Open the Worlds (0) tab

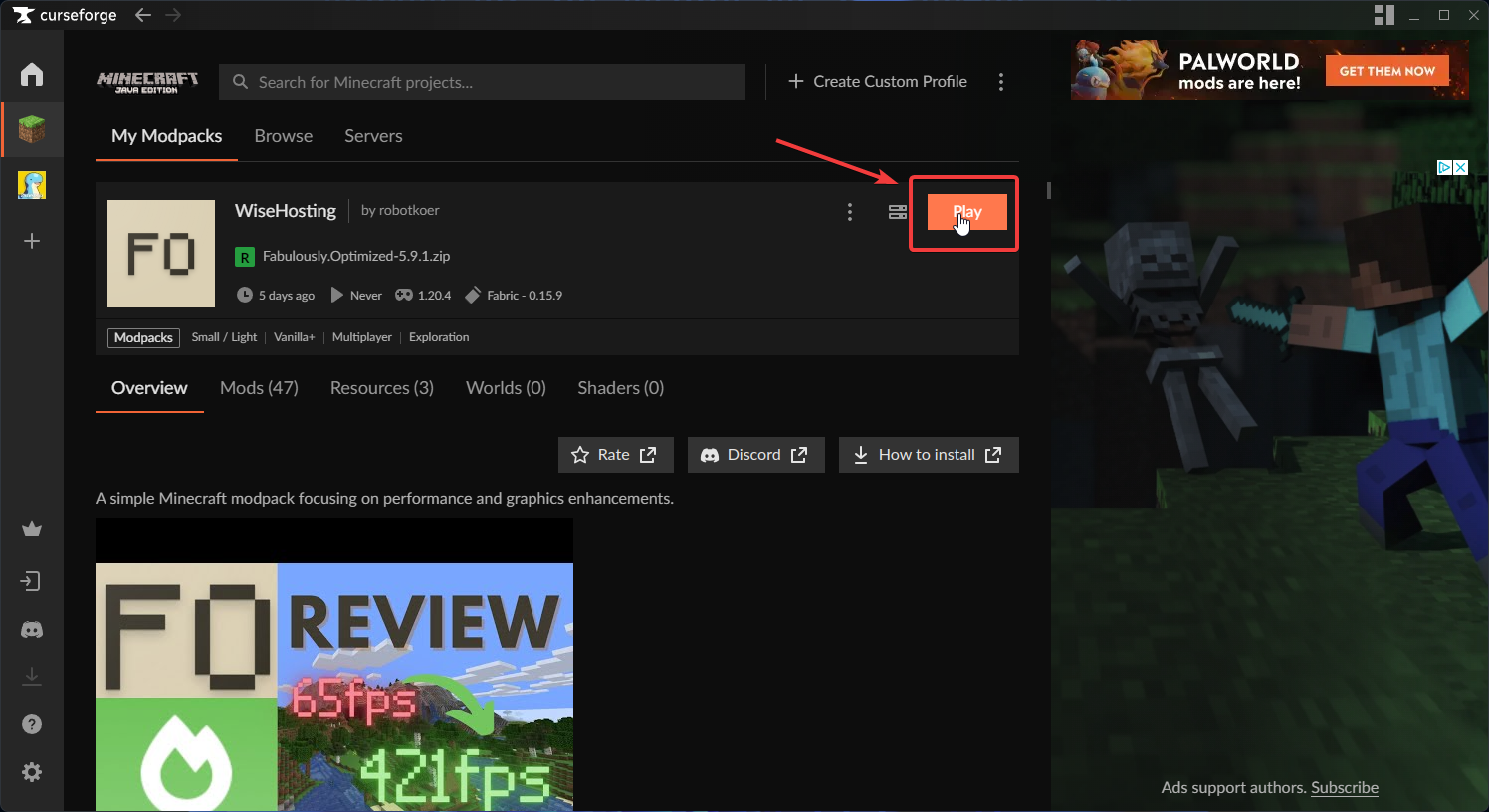506,388
